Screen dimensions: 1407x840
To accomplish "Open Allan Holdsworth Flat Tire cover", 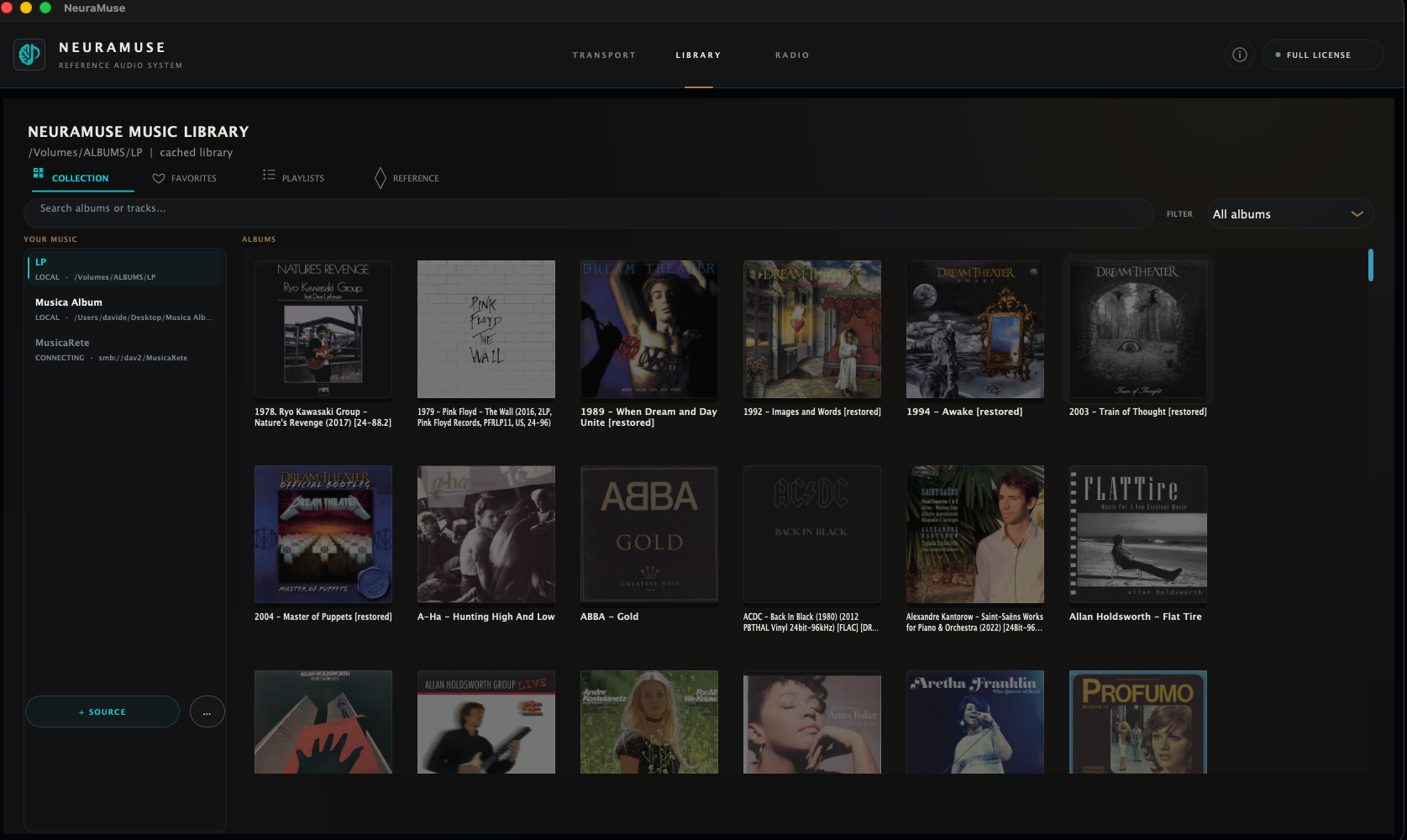I will (1138, 534).
